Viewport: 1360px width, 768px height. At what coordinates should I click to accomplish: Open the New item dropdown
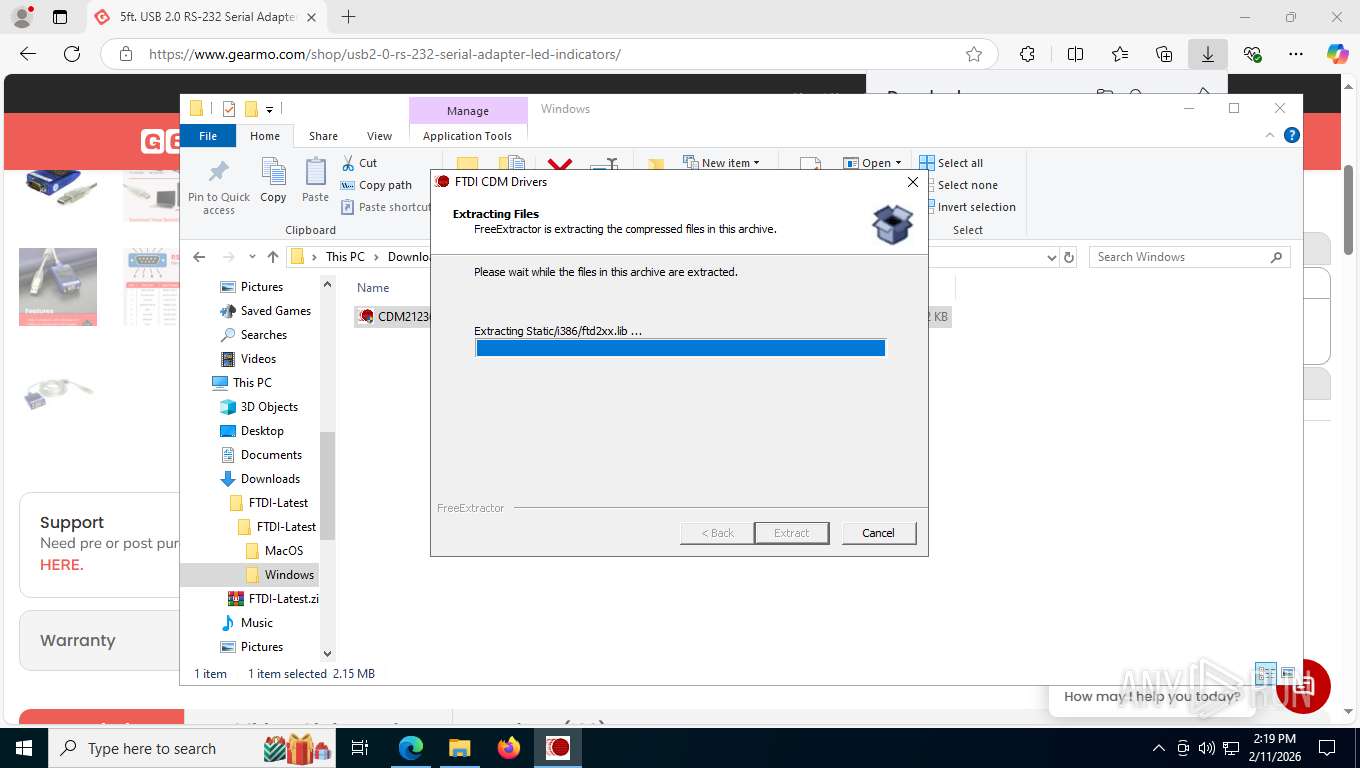(x=721, y=162)
